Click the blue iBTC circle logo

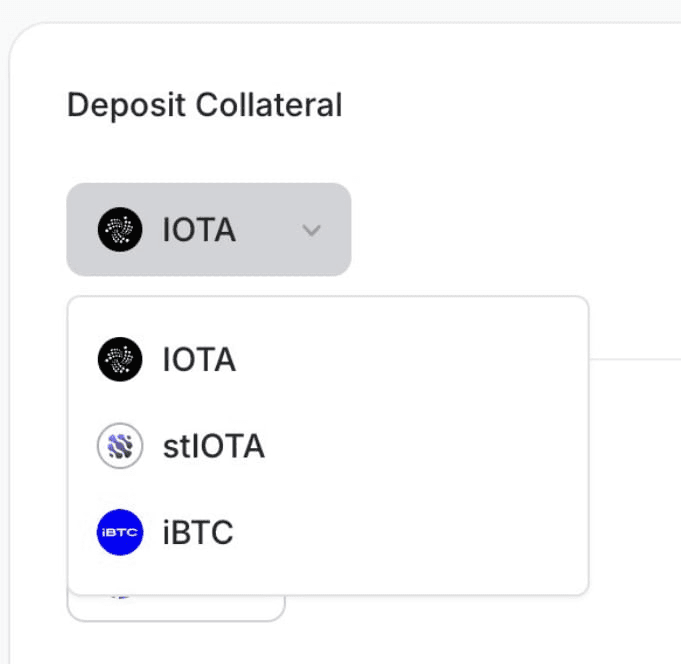click(120, 532)
